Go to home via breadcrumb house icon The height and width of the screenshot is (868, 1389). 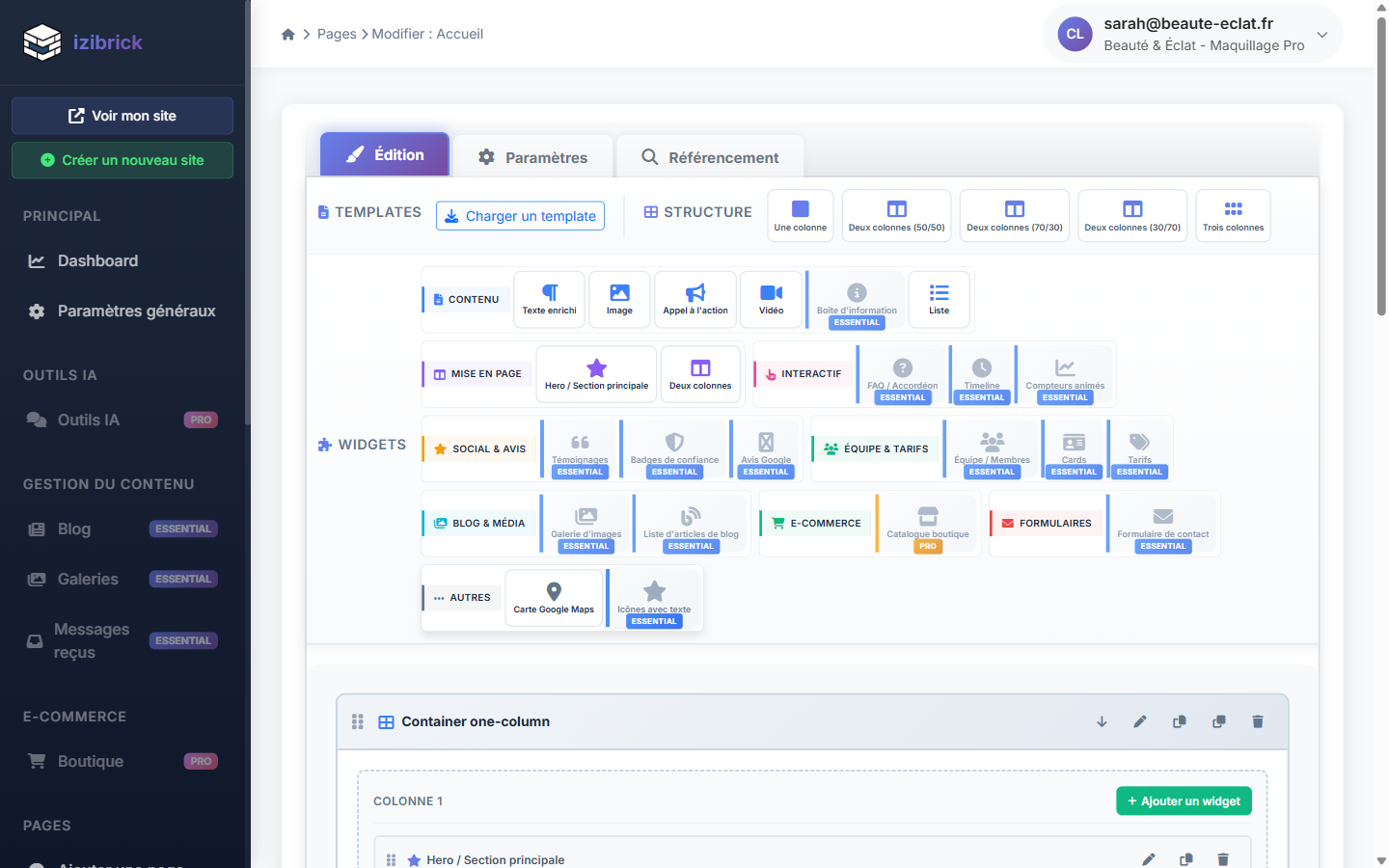tap(287, 34)
